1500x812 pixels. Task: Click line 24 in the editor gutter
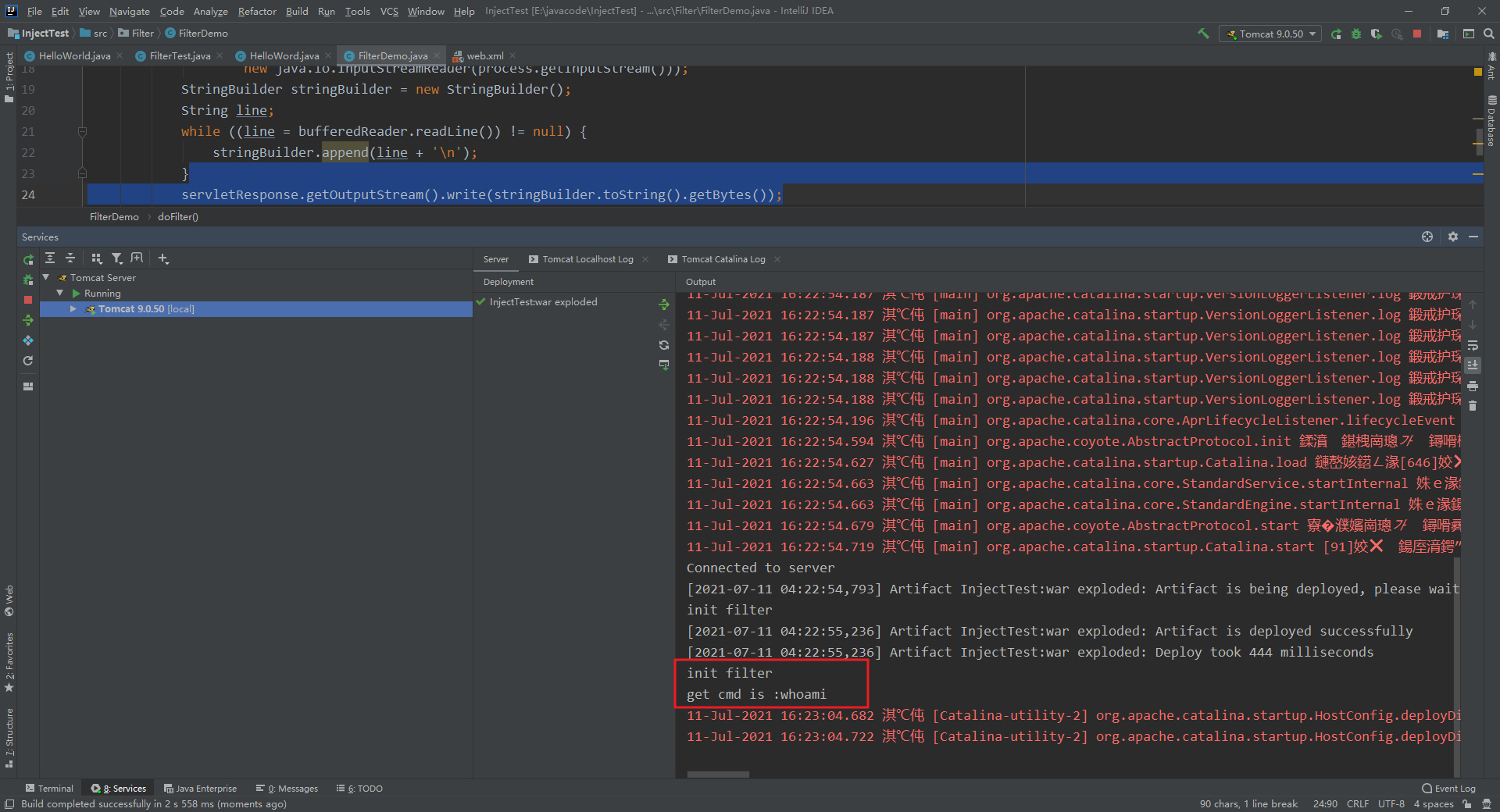click(x=28, y=194)
